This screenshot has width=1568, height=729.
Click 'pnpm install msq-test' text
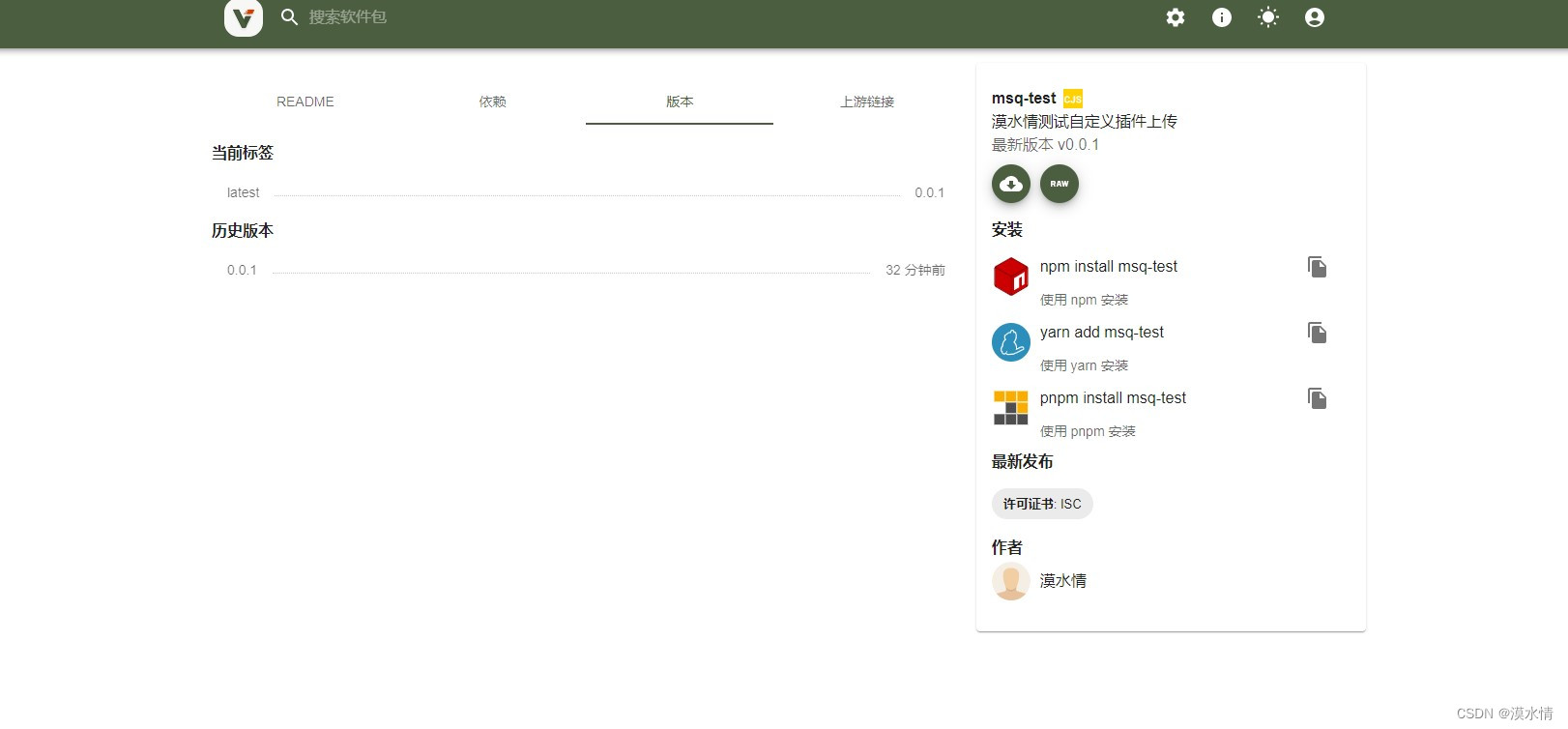(x=1113, y=398)
